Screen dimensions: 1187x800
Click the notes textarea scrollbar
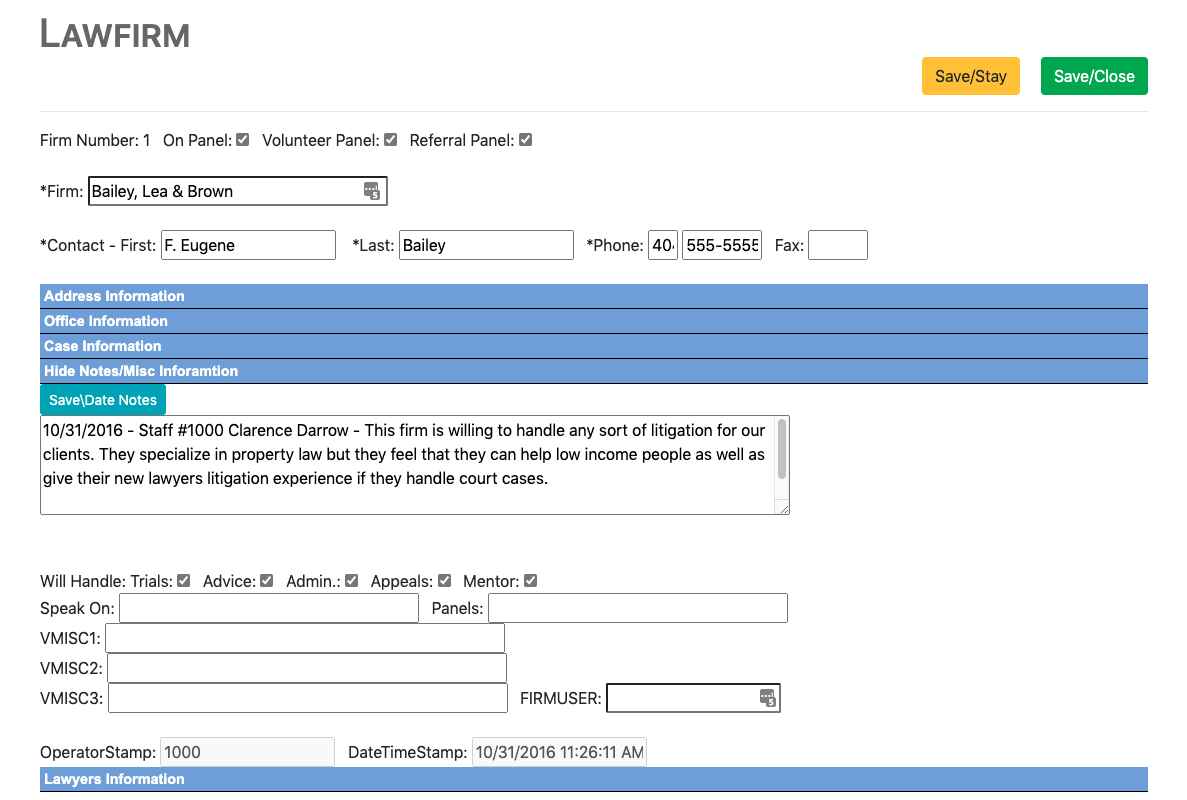tap(782, 450)
